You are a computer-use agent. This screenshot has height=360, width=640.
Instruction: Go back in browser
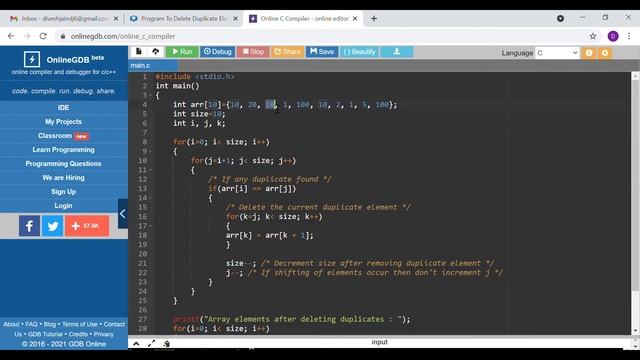coord(11,36)
